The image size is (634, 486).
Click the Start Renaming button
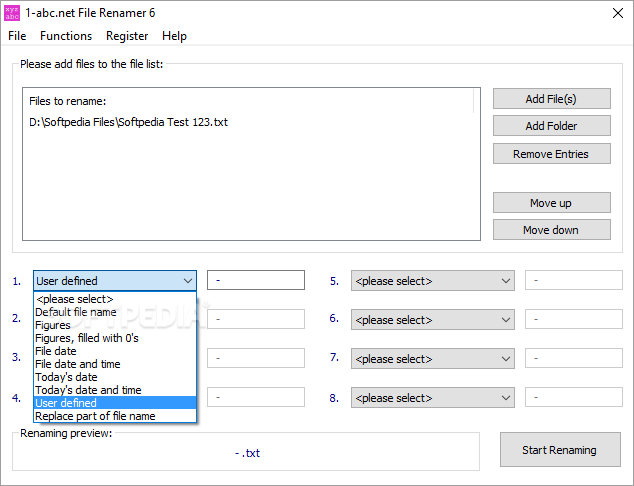pyautogui.click(x=560, y=450)
